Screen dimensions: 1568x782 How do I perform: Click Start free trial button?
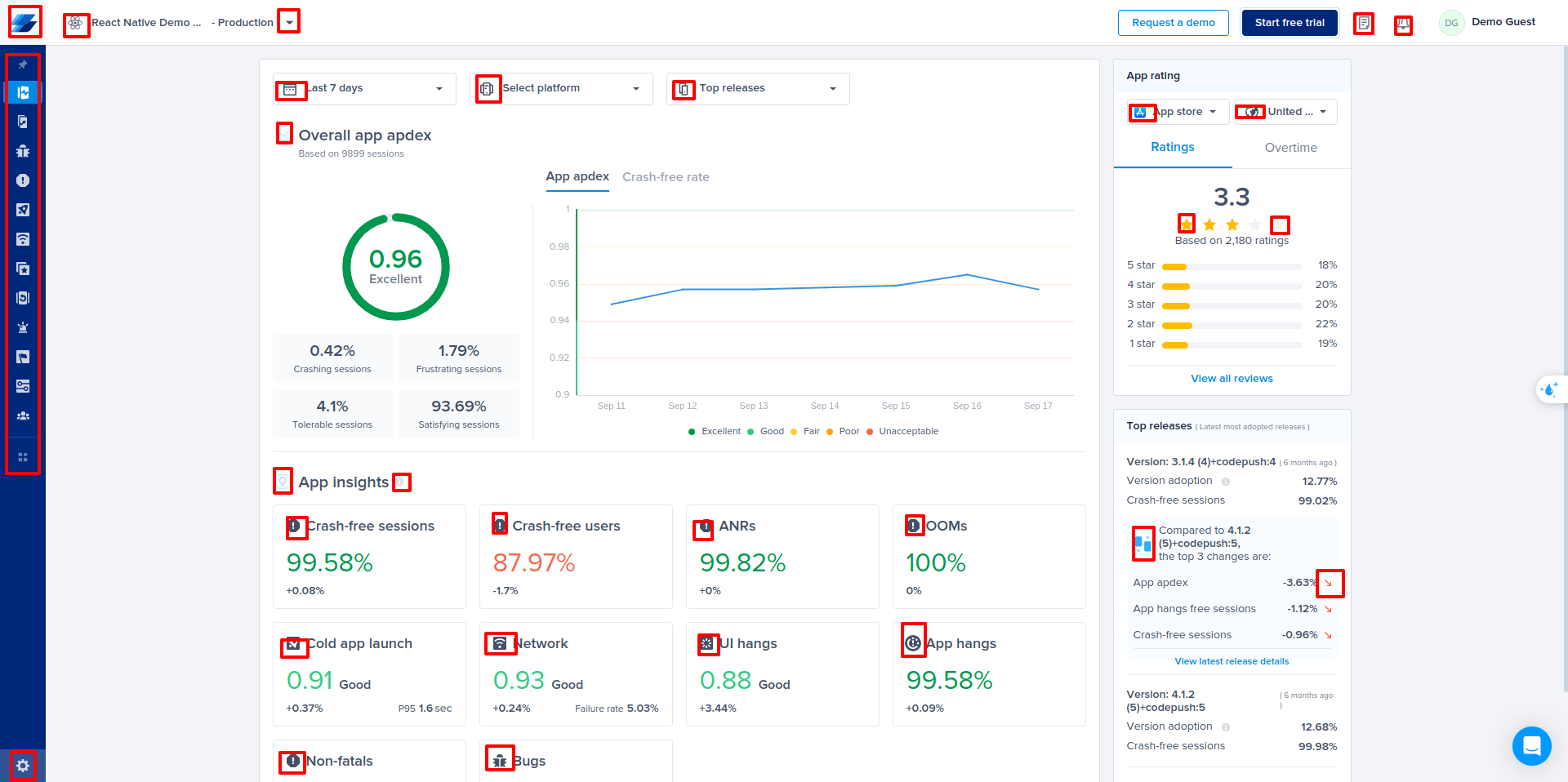pyautogui.click(x=1290, y=23)
